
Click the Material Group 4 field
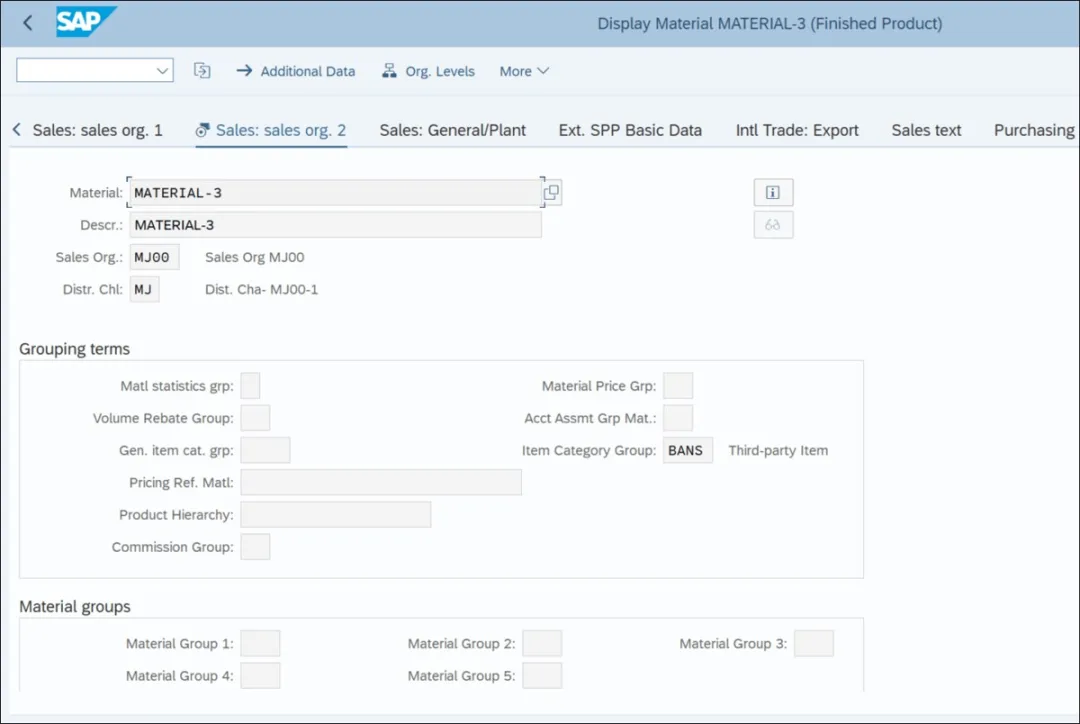tap(260, 676)
